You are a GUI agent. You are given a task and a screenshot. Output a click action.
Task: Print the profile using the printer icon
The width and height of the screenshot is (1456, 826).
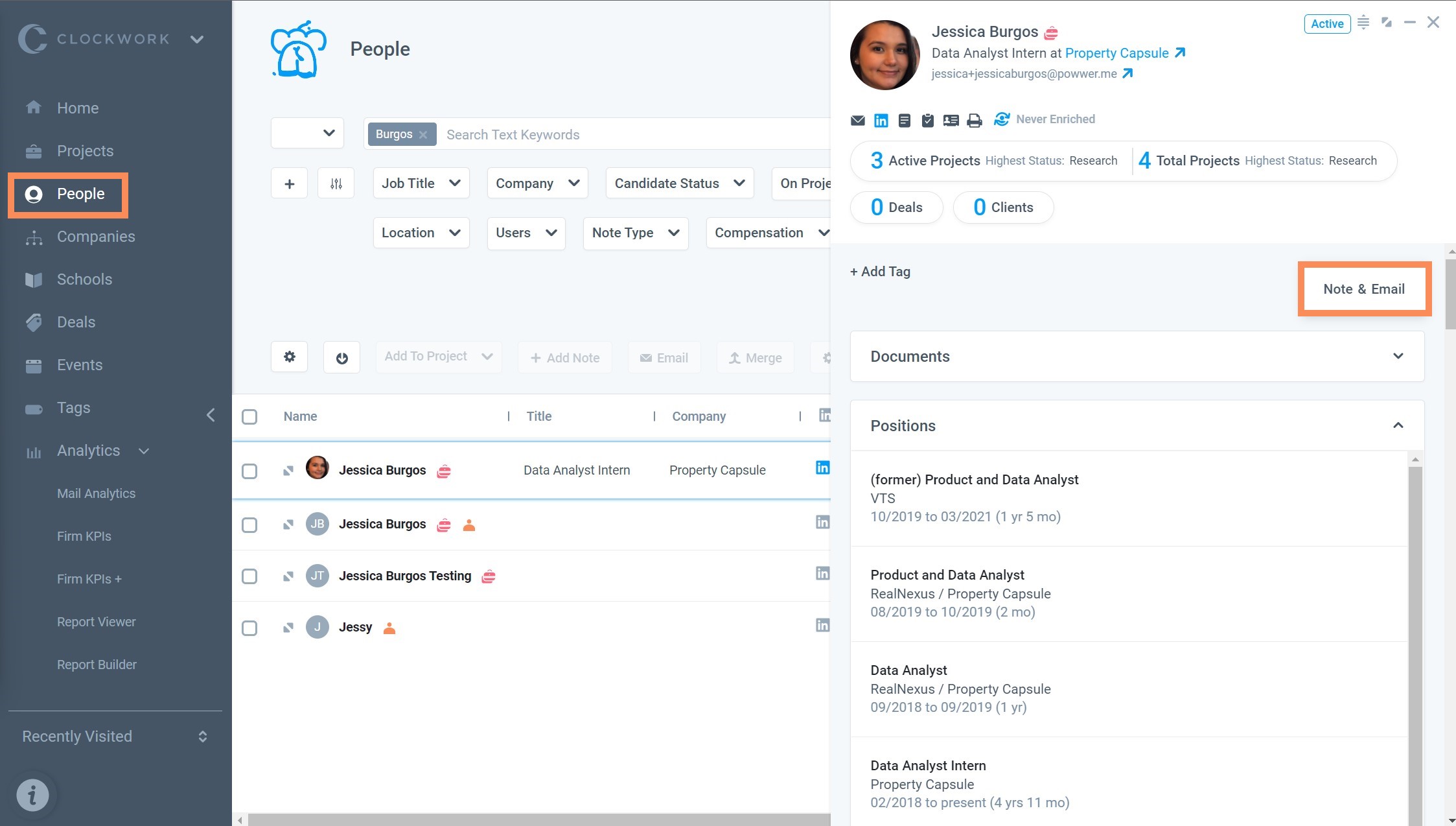[974, 120]
